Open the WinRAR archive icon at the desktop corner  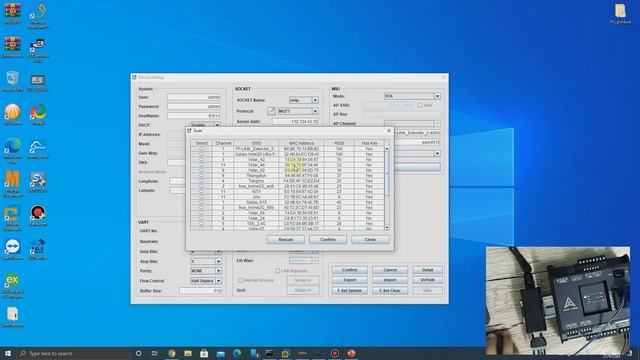(12, 11)
